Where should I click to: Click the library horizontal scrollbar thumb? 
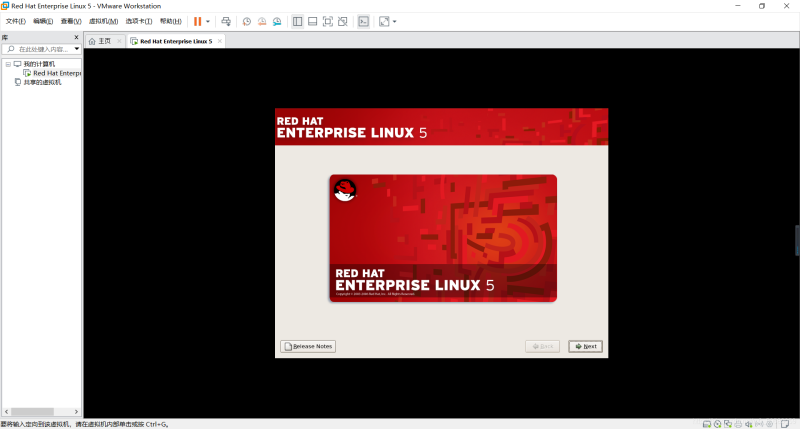click(x=33, y=412)
